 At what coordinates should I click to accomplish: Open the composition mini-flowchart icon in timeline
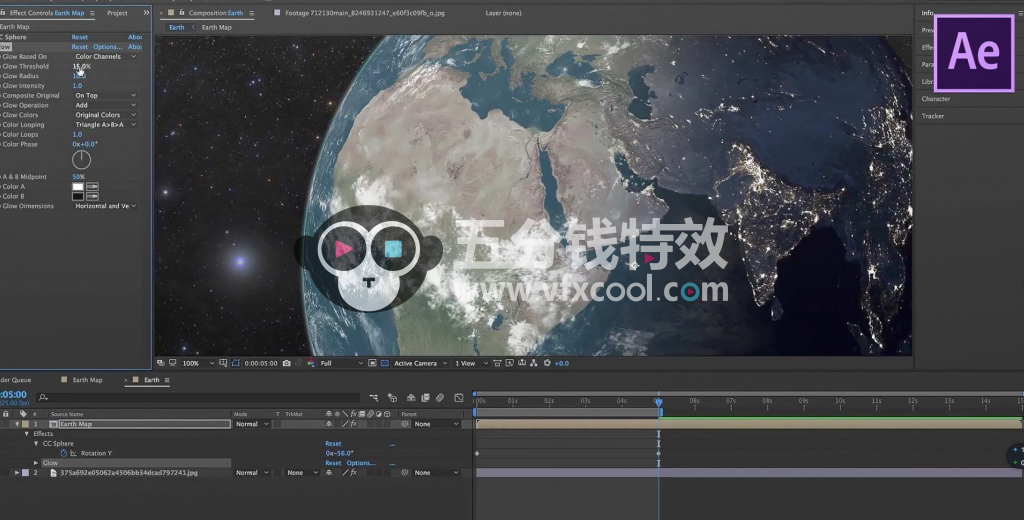[x=374, y=397]
